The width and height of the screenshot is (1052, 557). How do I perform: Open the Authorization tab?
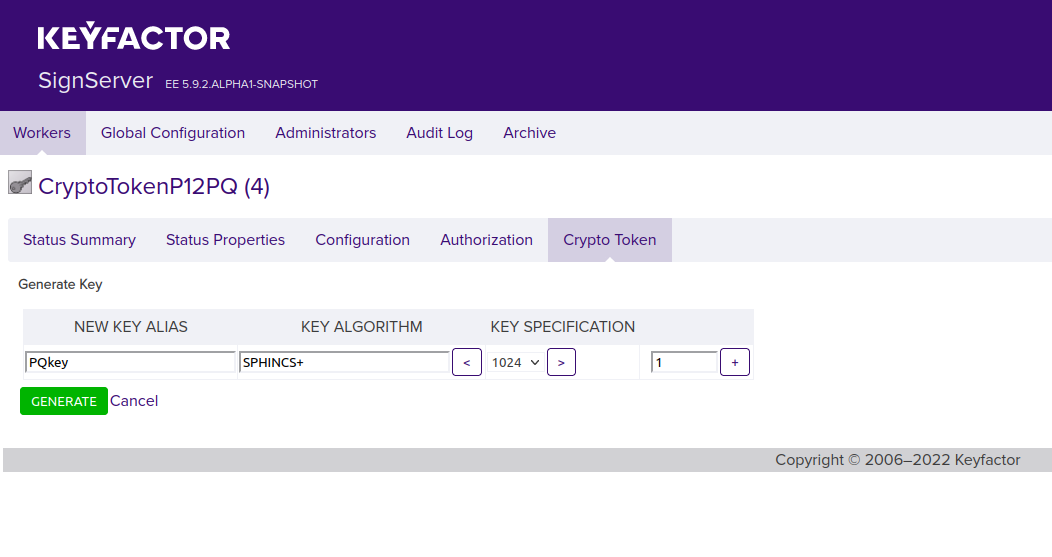(x=486, y=240)
